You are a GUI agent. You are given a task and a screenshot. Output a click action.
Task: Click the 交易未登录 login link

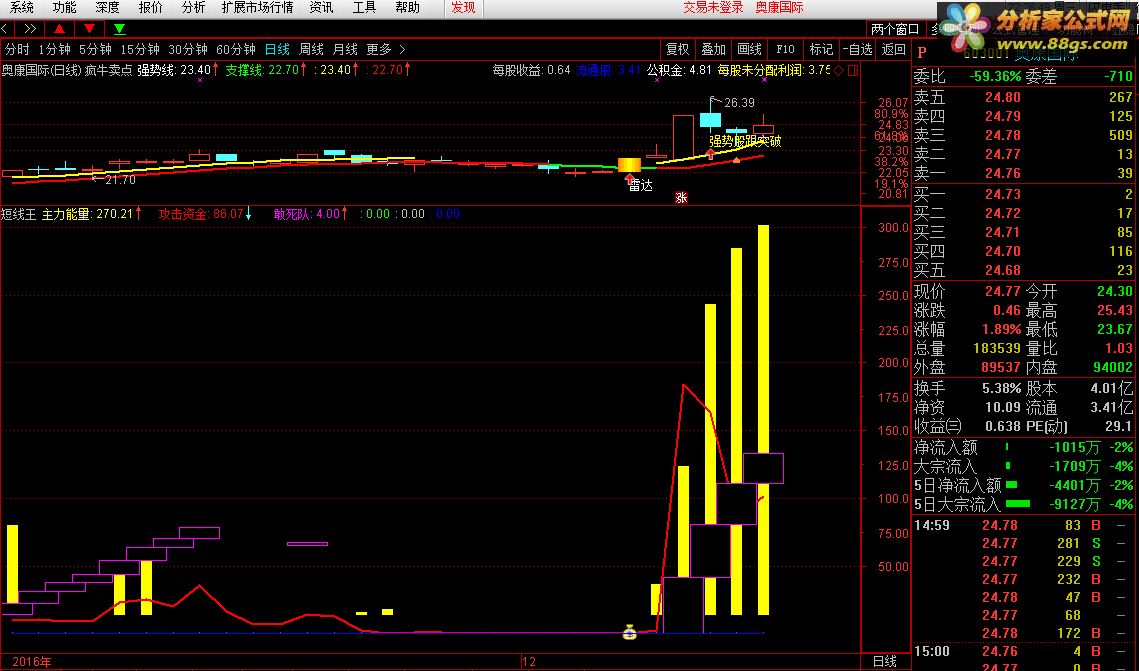click(713, 7)
